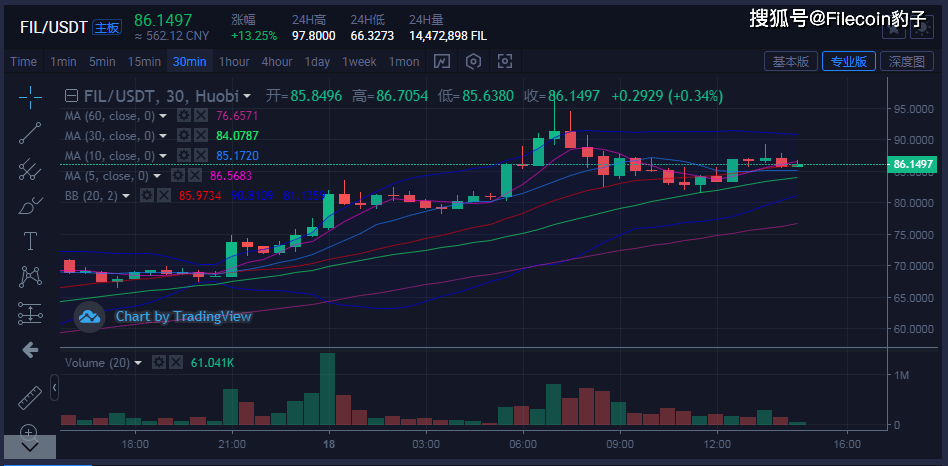
Task: Click the back arrow in the left toolbar
Action: tap(30, 350)
